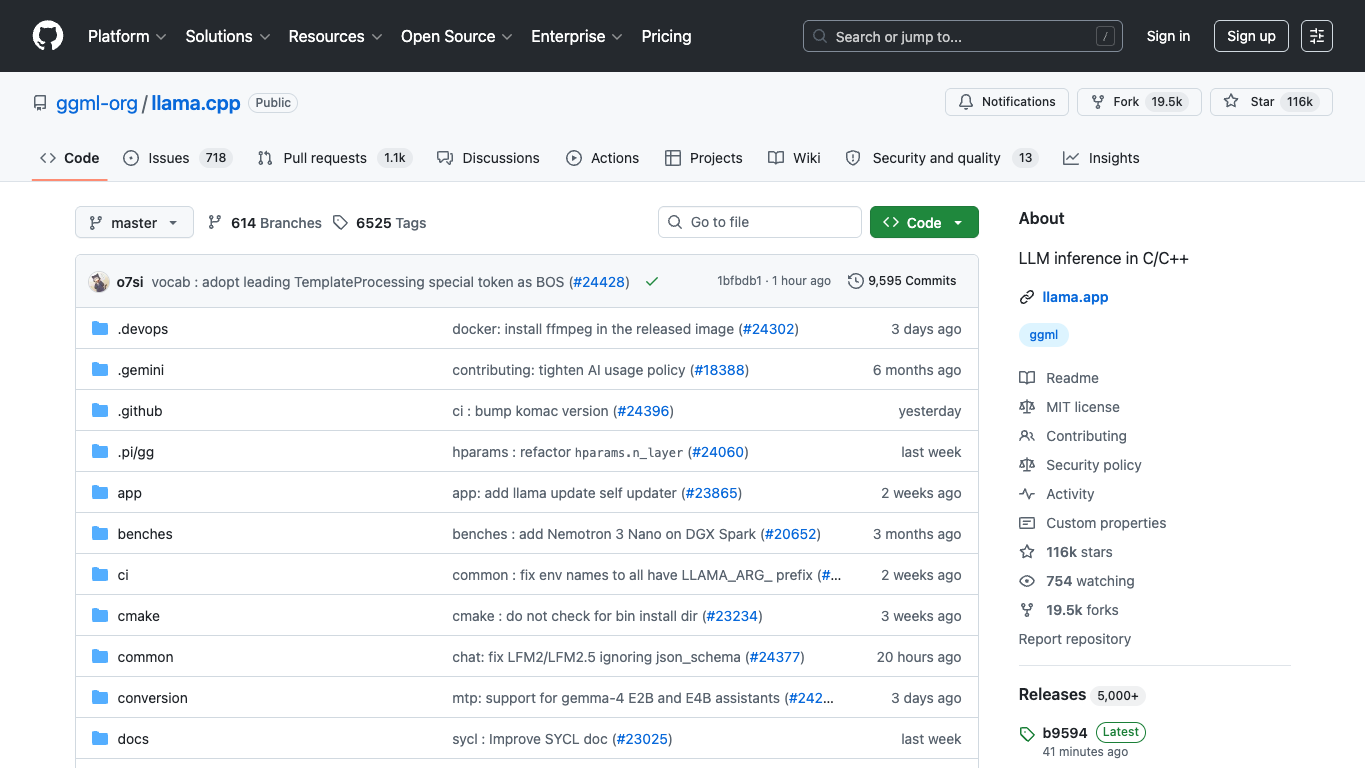1365x768 pixels.
Task: Open the ggml-org owner link
Action: coord(97,103)
